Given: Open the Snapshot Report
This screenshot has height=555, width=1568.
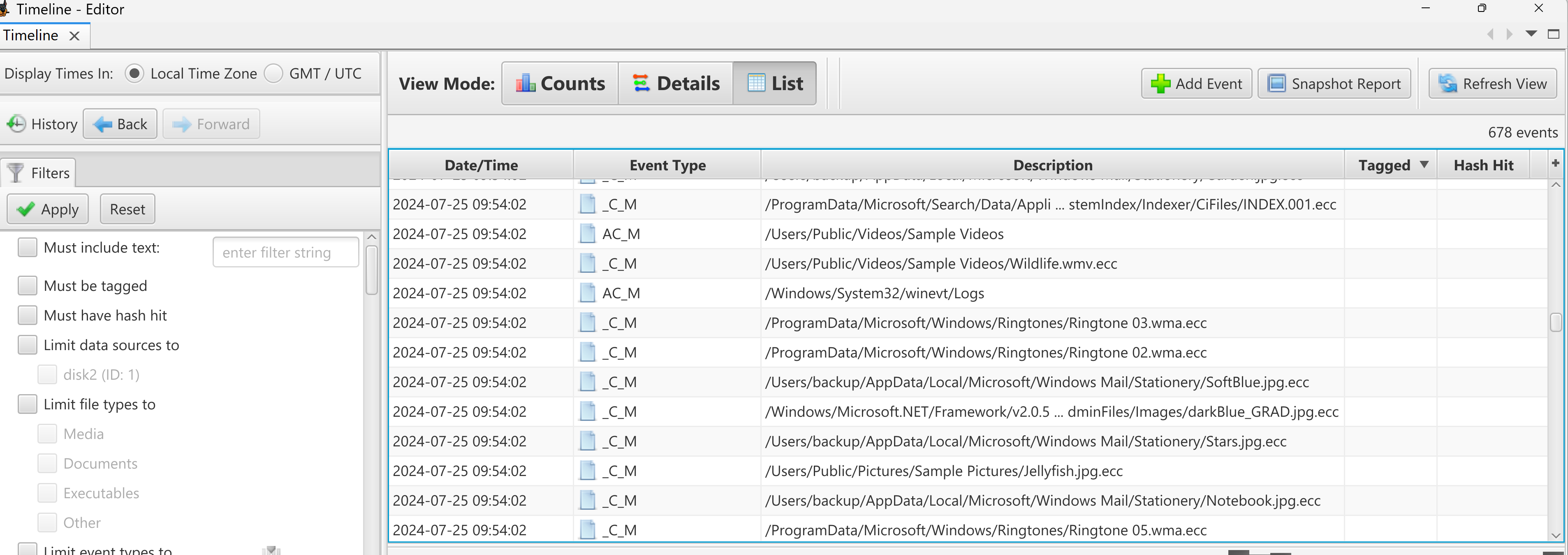Looking at the screenshot, I should (x=1334, y=84).
